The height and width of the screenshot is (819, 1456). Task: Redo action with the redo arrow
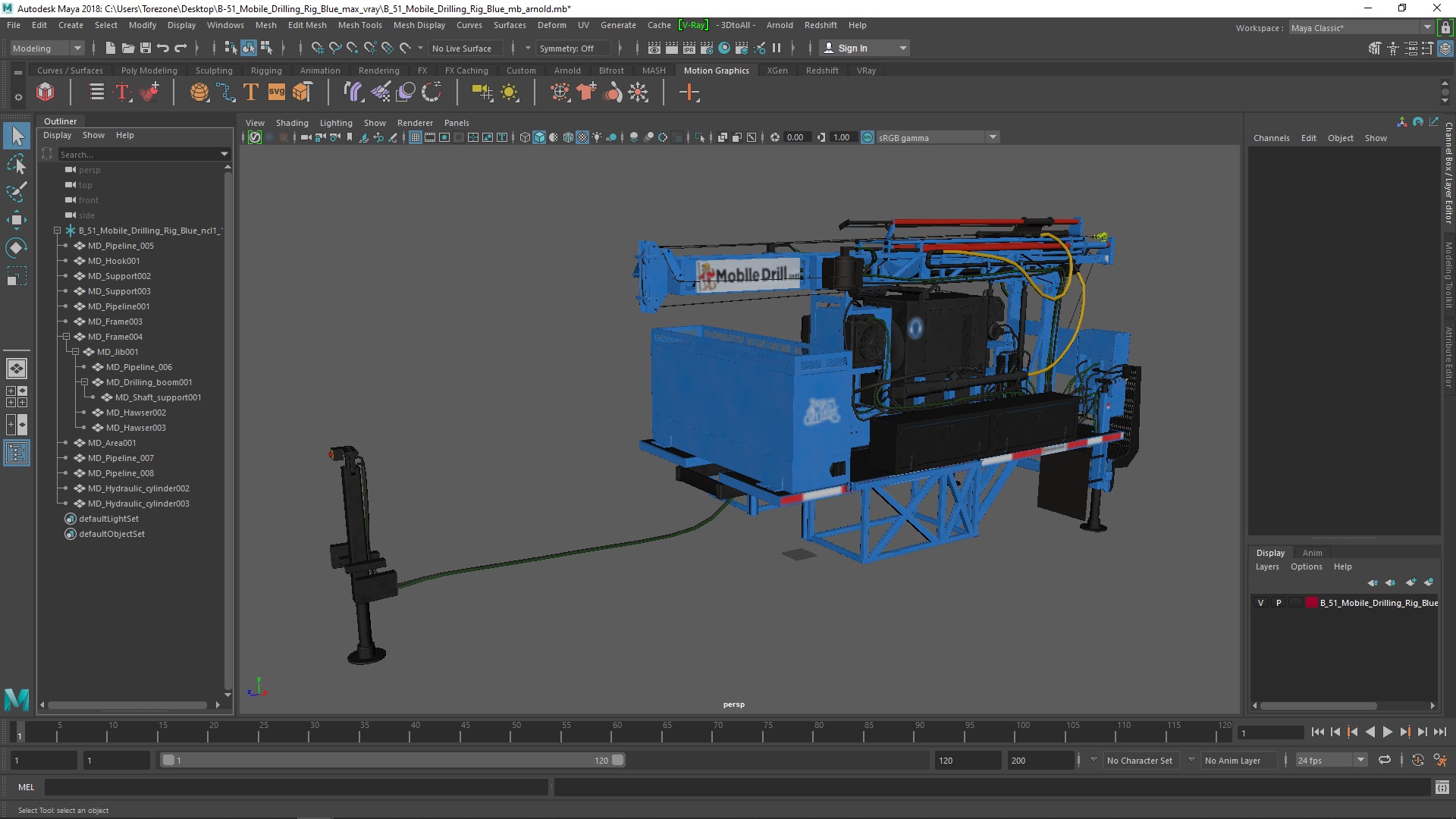[180, 48]
